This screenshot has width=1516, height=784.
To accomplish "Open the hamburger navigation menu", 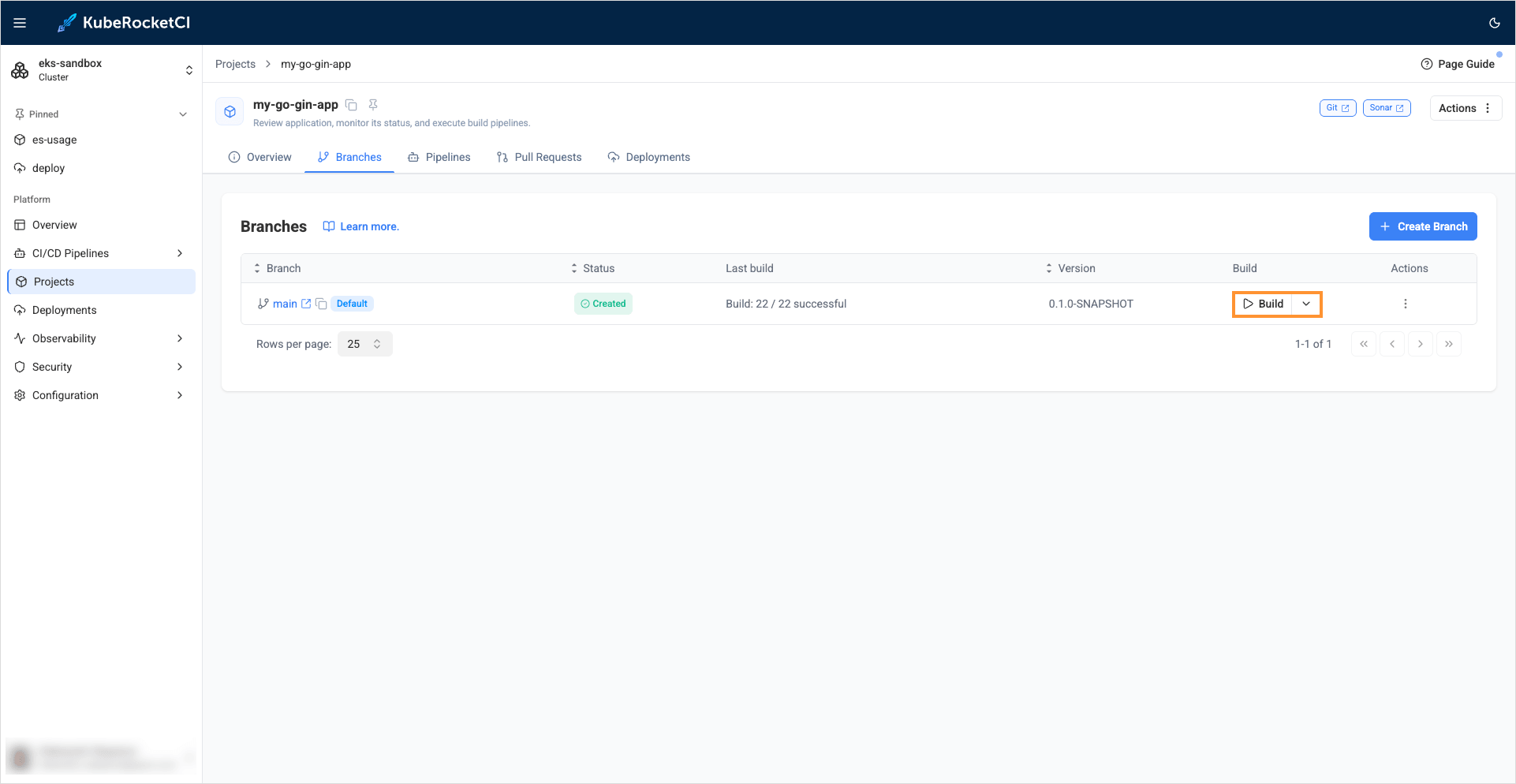I will (x=20, y=23).
